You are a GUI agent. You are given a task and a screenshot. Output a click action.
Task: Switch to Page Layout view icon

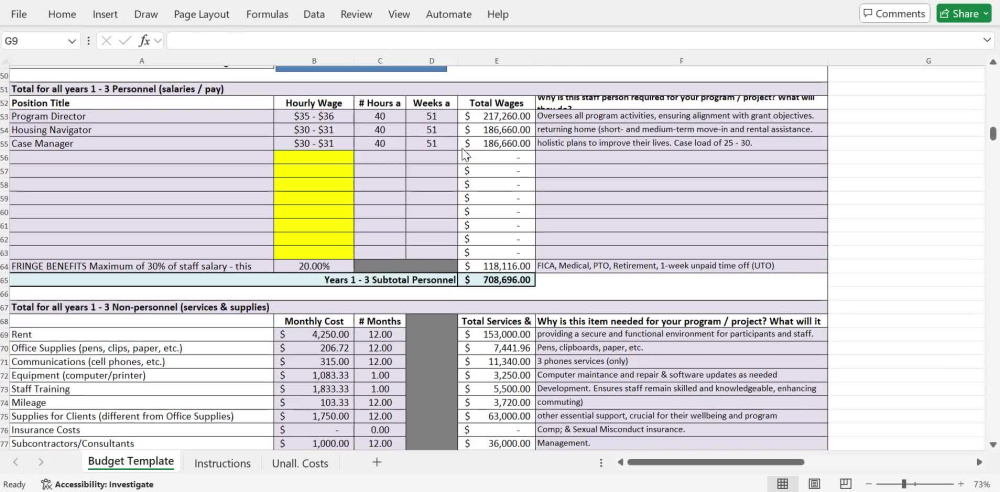pos(814,484)
